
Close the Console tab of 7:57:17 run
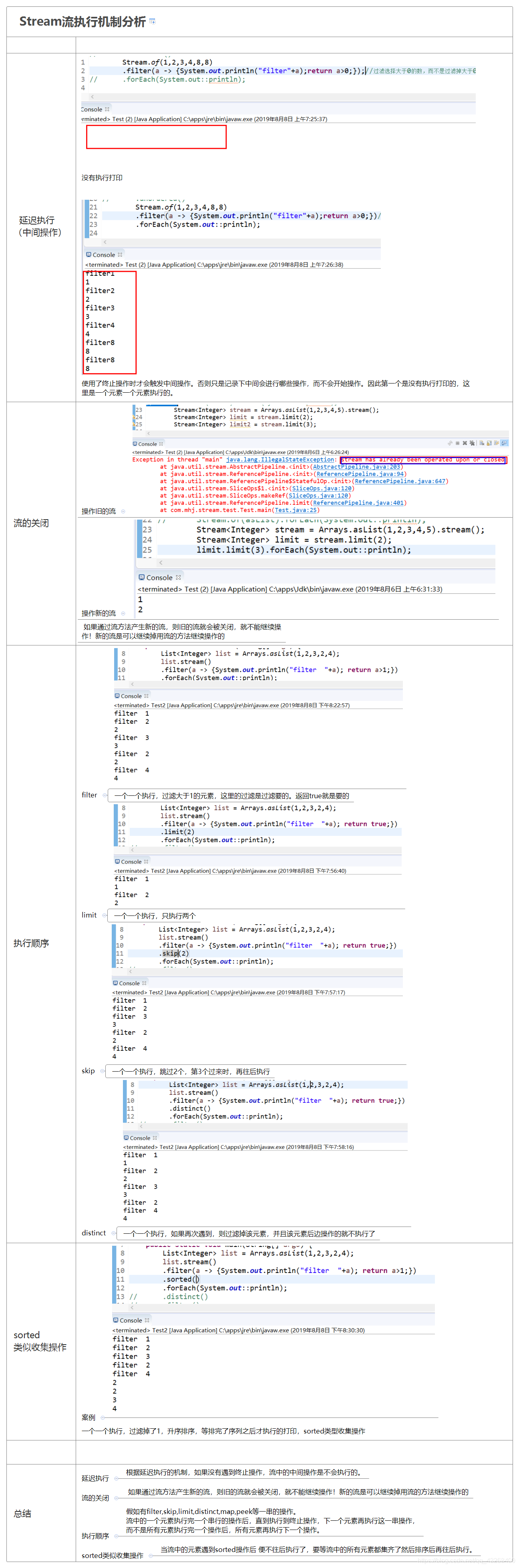[145, 983]
